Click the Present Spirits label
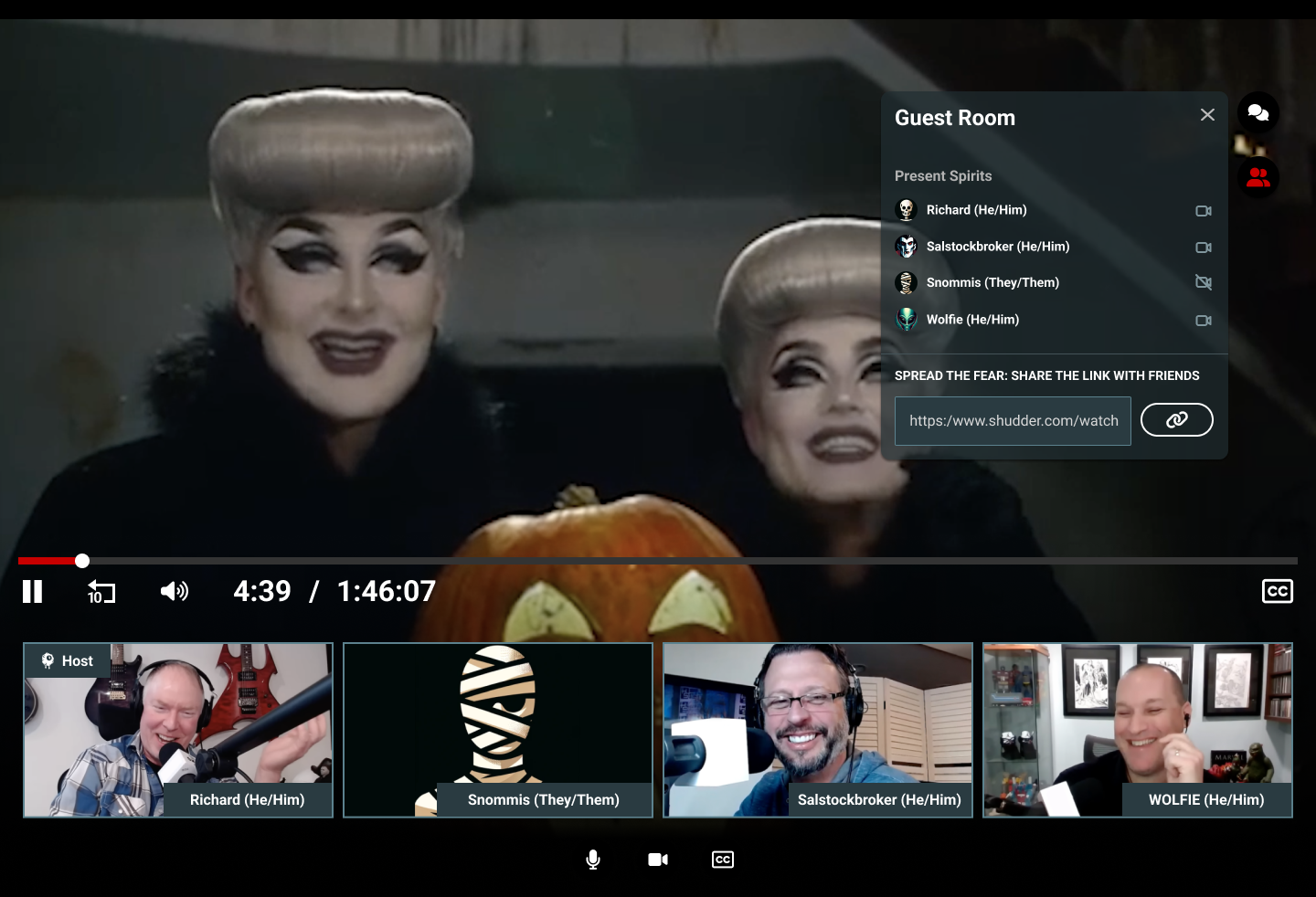This screenshot has width=1316, height=897. pyautogui.click(x=943, y=175)
